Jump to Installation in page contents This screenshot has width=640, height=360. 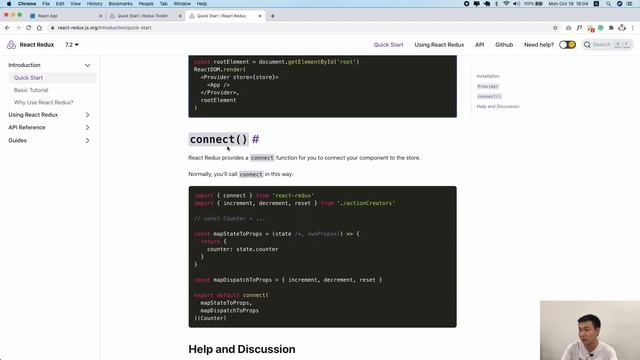point(488,76)
